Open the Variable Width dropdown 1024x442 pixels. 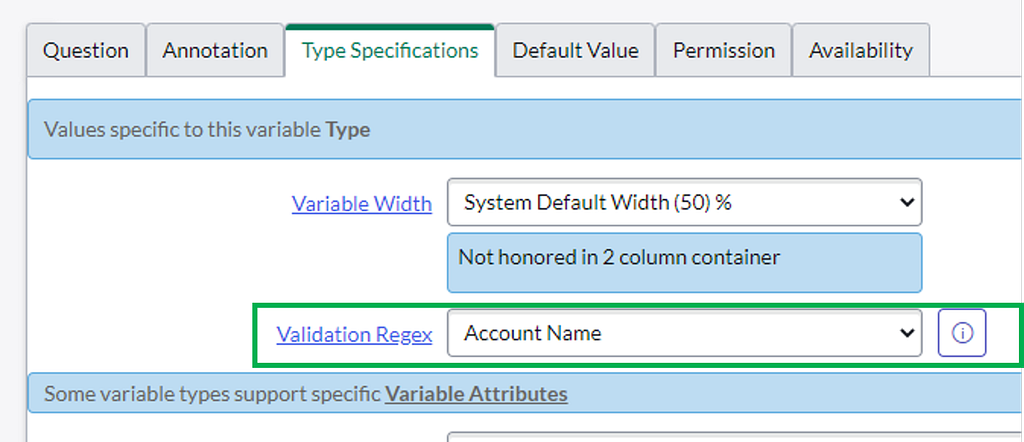point(684,202)
